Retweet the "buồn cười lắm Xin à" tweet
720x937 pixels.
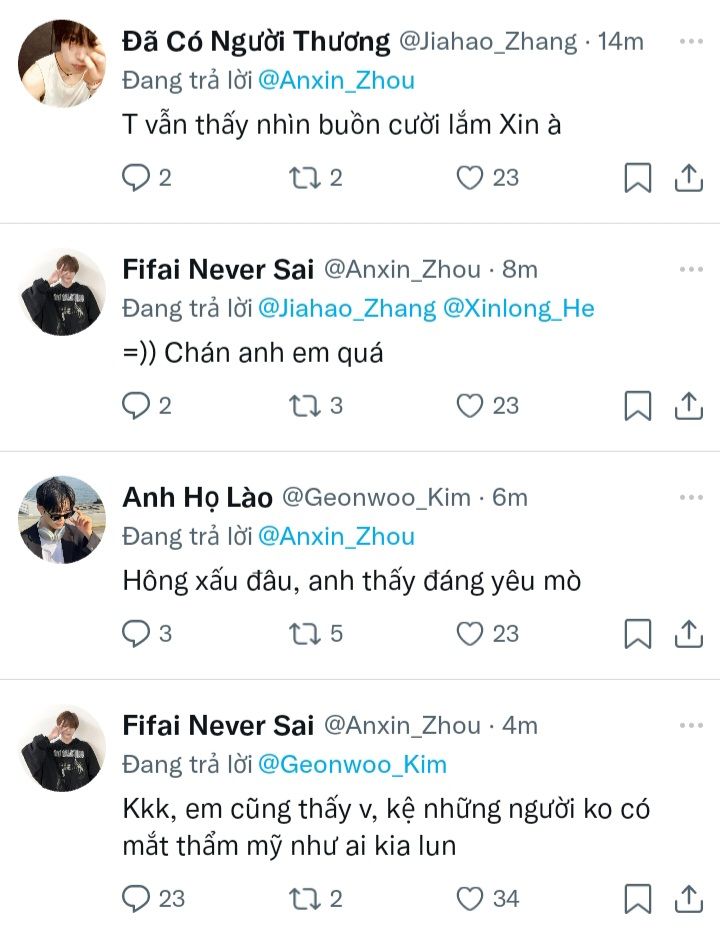click(301, 178)
